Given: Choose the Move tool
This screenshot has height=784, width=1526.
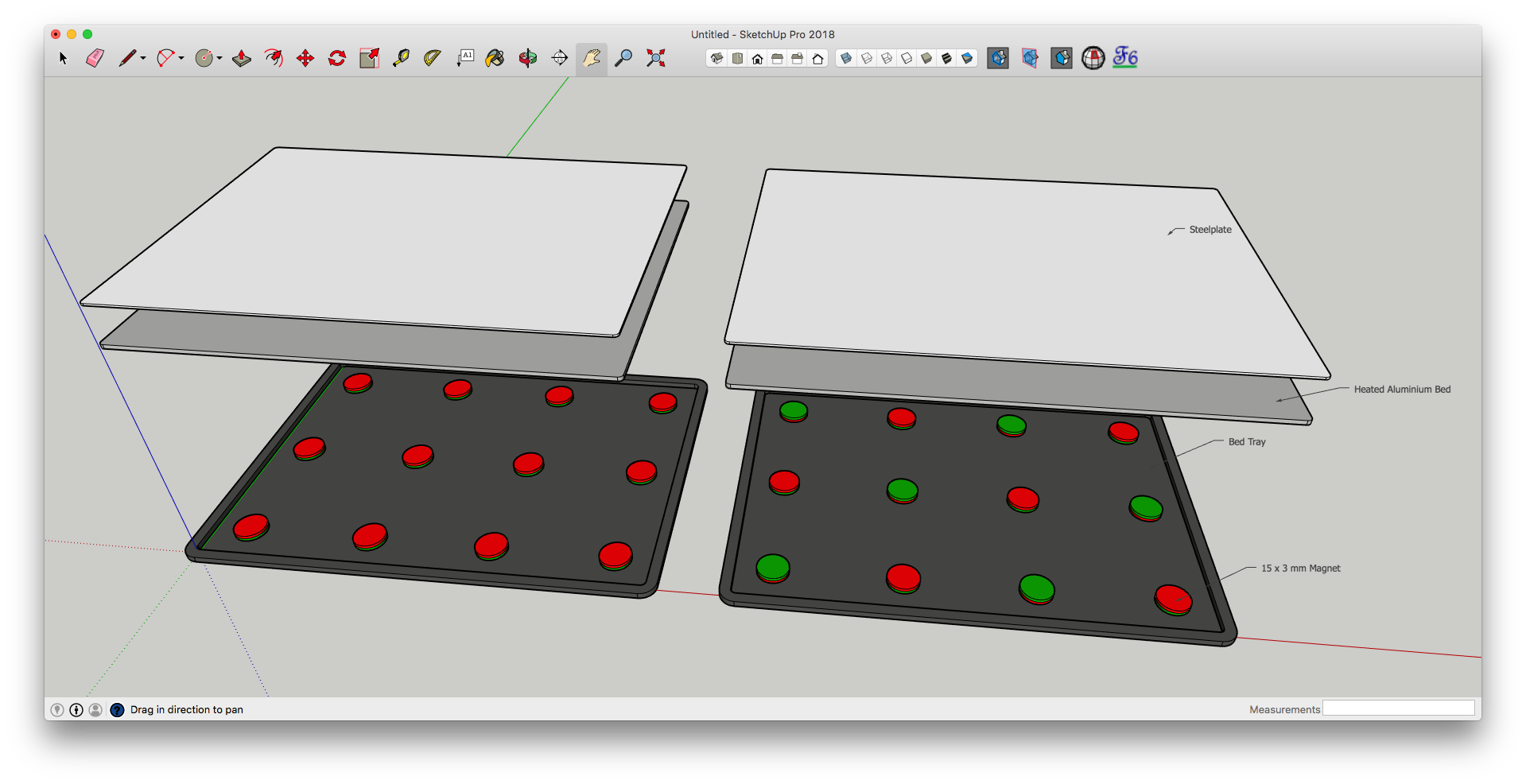Looking at the screenshot, I should tap(305, 58).
